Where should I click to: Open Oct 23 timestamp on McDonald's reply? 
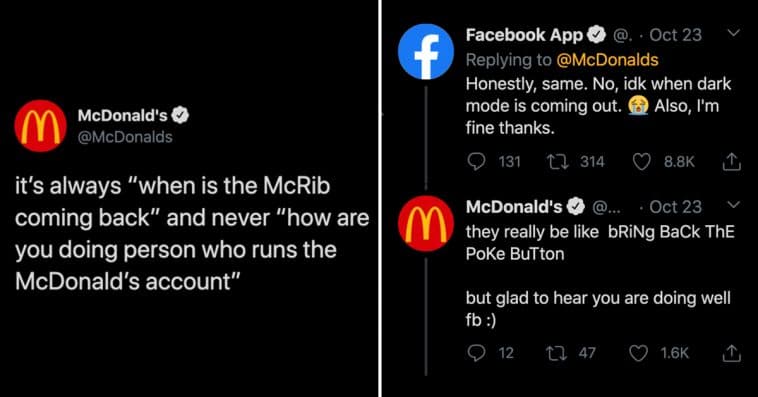[x=675, y=207]
